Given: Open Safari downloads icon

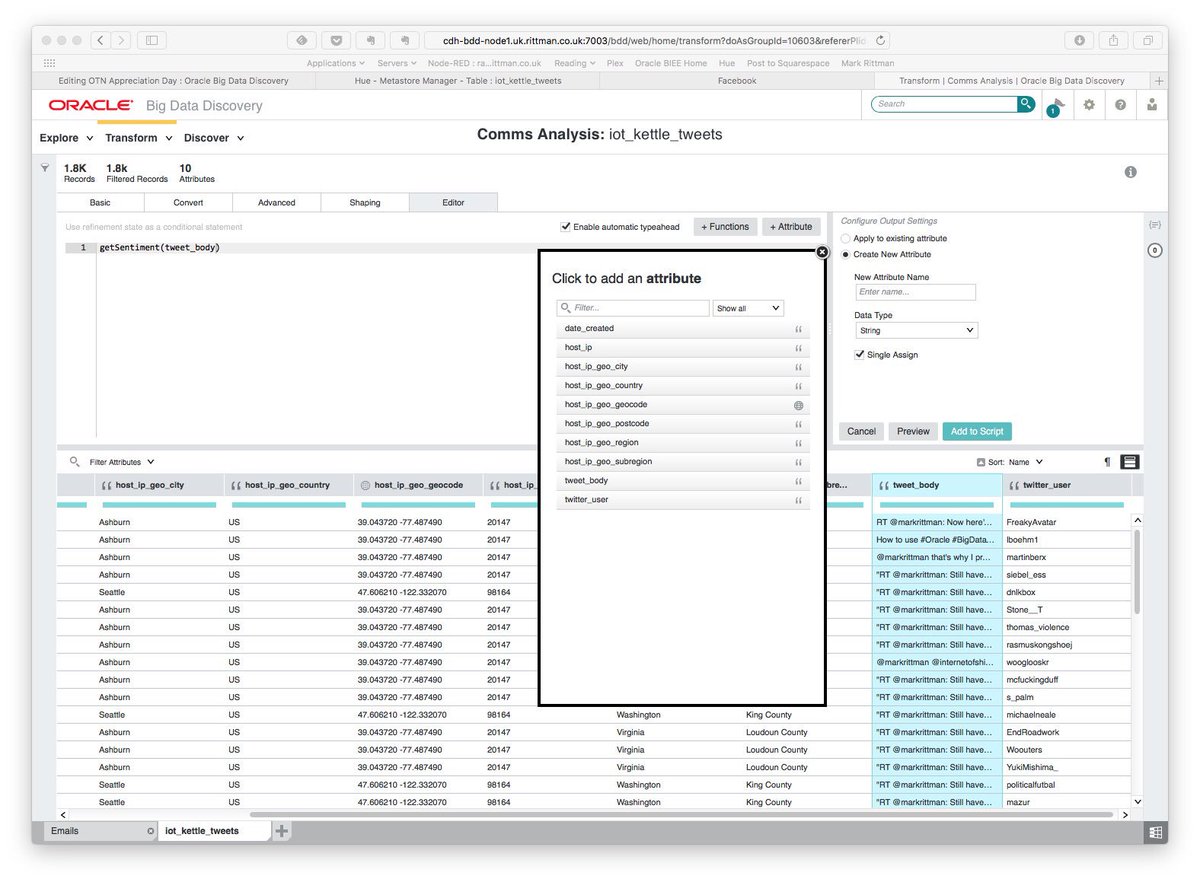Looking at the screenshot, I should click(1080, 41).
